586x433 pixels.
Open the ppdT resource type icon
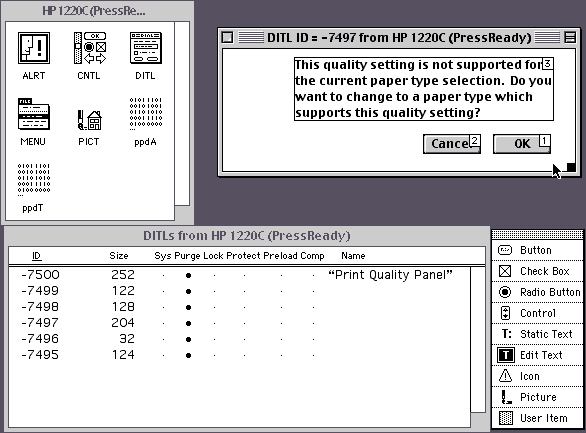[x=34, y=180]
